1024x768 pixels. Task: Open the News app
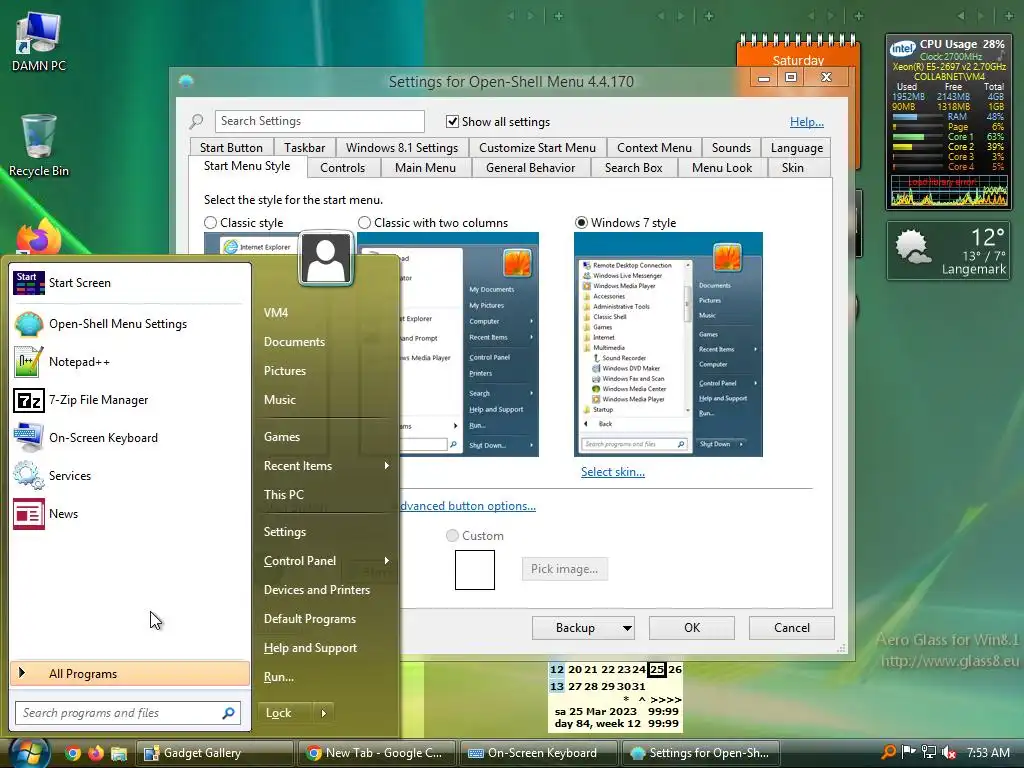coord(129,514)
